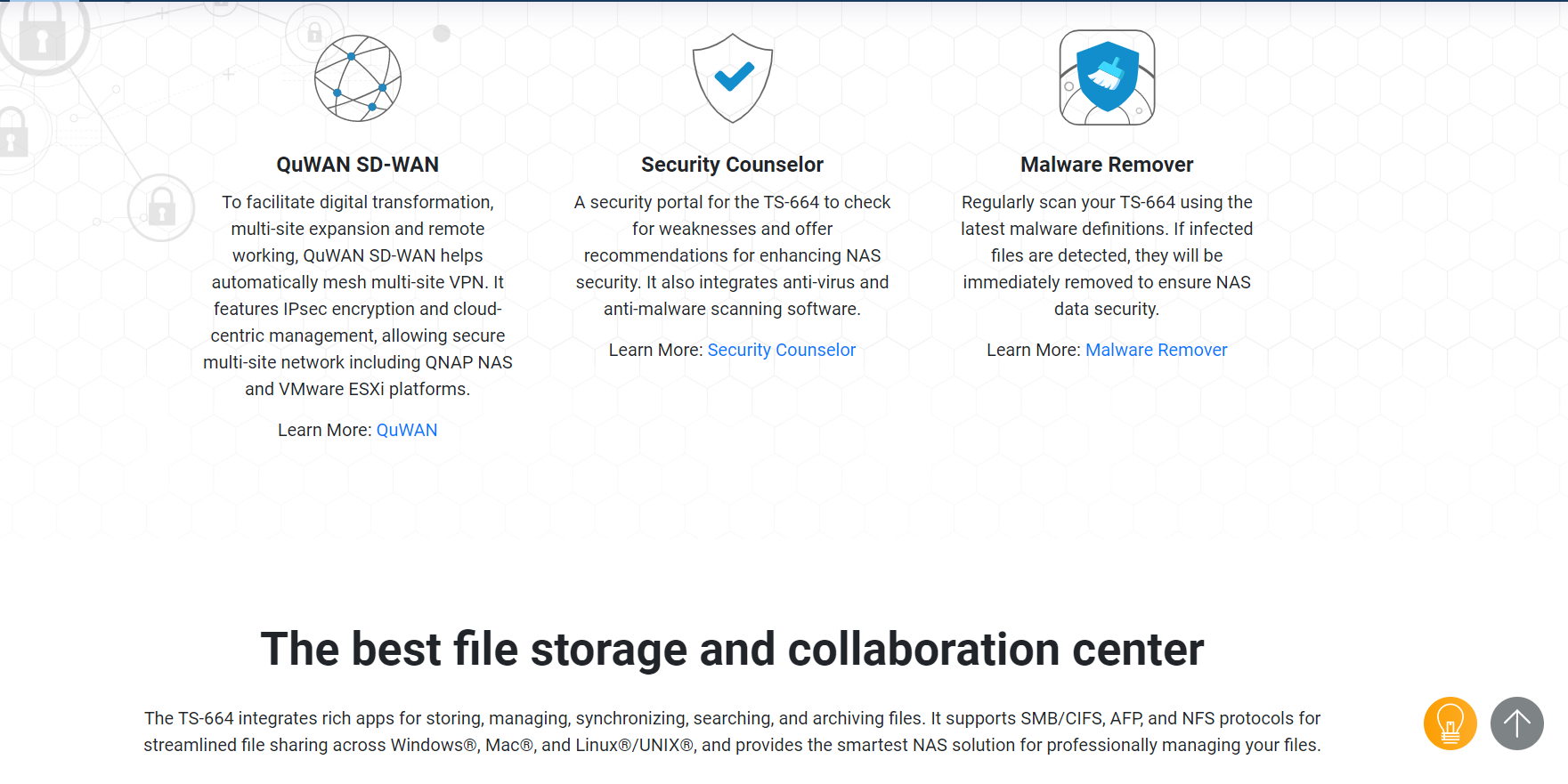Follow the blue Security Counselor link
1568x784 pixels.
[781, 350]
